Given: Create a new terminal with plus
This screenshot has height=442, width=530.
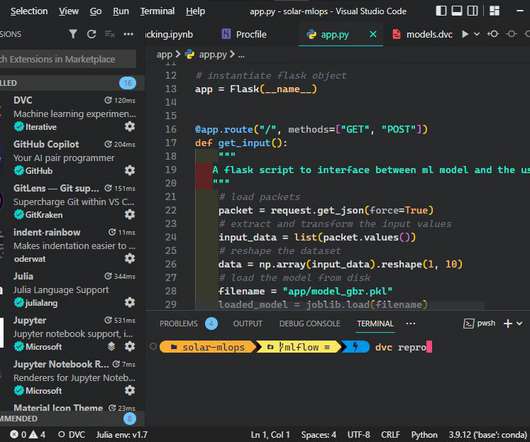Looking at the screenshot, I should 508,323.
